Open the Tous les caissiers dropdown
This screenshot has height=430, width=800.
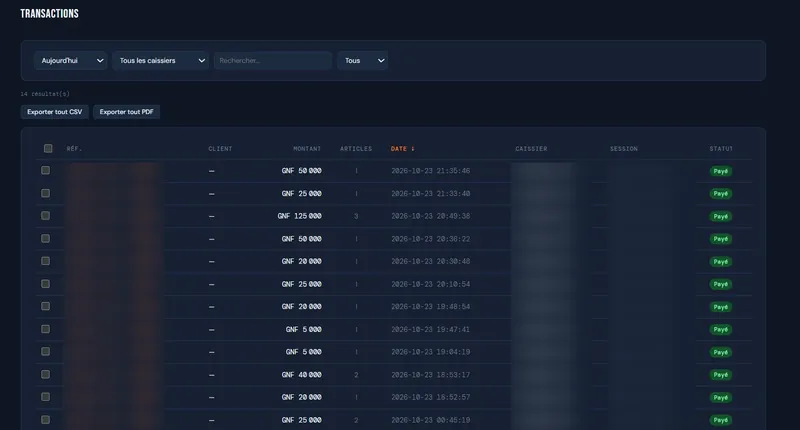(161, 61)
